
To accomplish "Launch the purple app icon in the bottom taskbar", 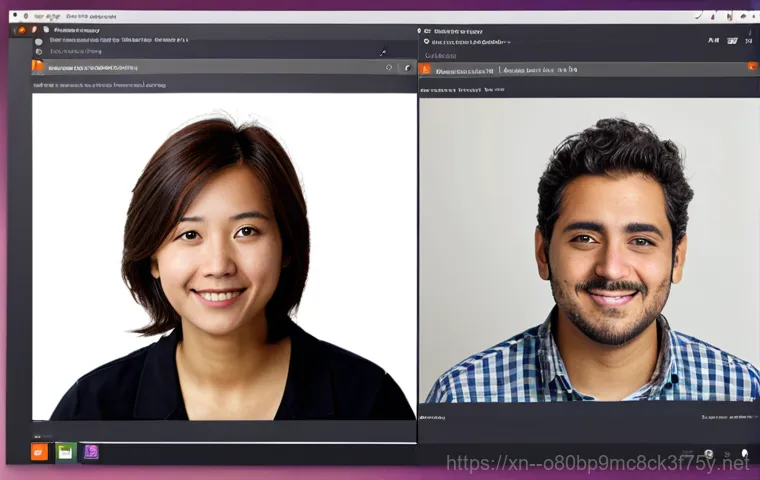I will (91, 452).
